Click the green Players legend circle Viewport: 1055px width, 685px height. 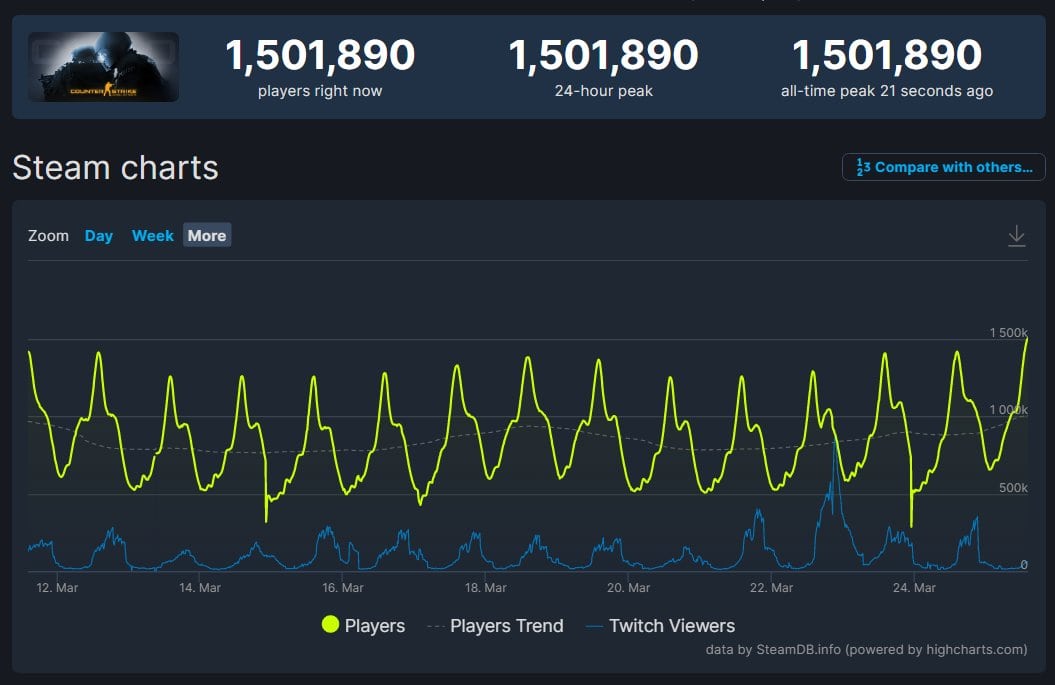pyautogui.click(x=330, y=626)
